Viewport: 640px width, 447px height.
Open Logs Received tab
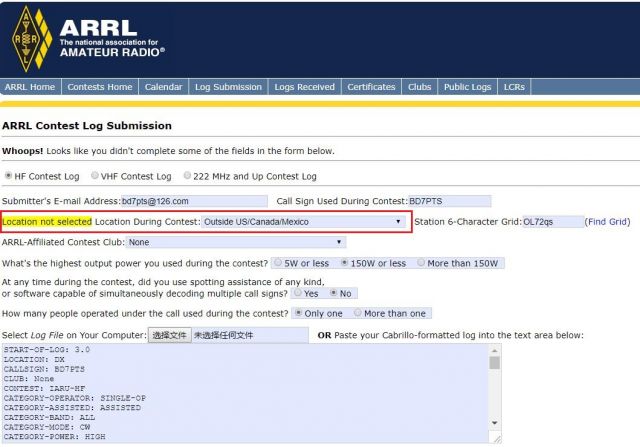(304, 87)
